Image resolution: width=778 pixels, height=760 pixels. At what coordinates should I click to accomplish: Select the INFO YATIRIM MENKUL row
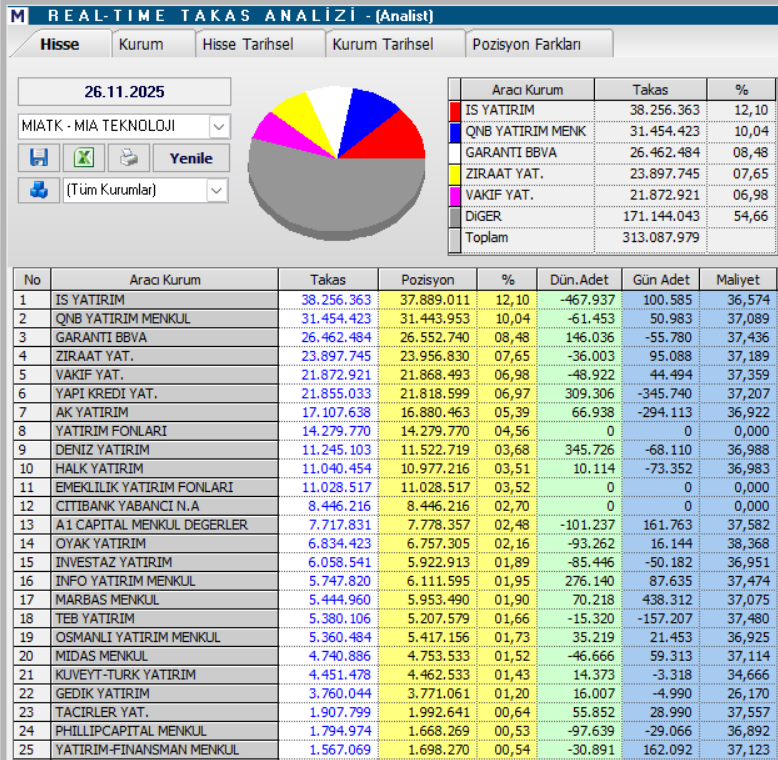coord(395,581)
